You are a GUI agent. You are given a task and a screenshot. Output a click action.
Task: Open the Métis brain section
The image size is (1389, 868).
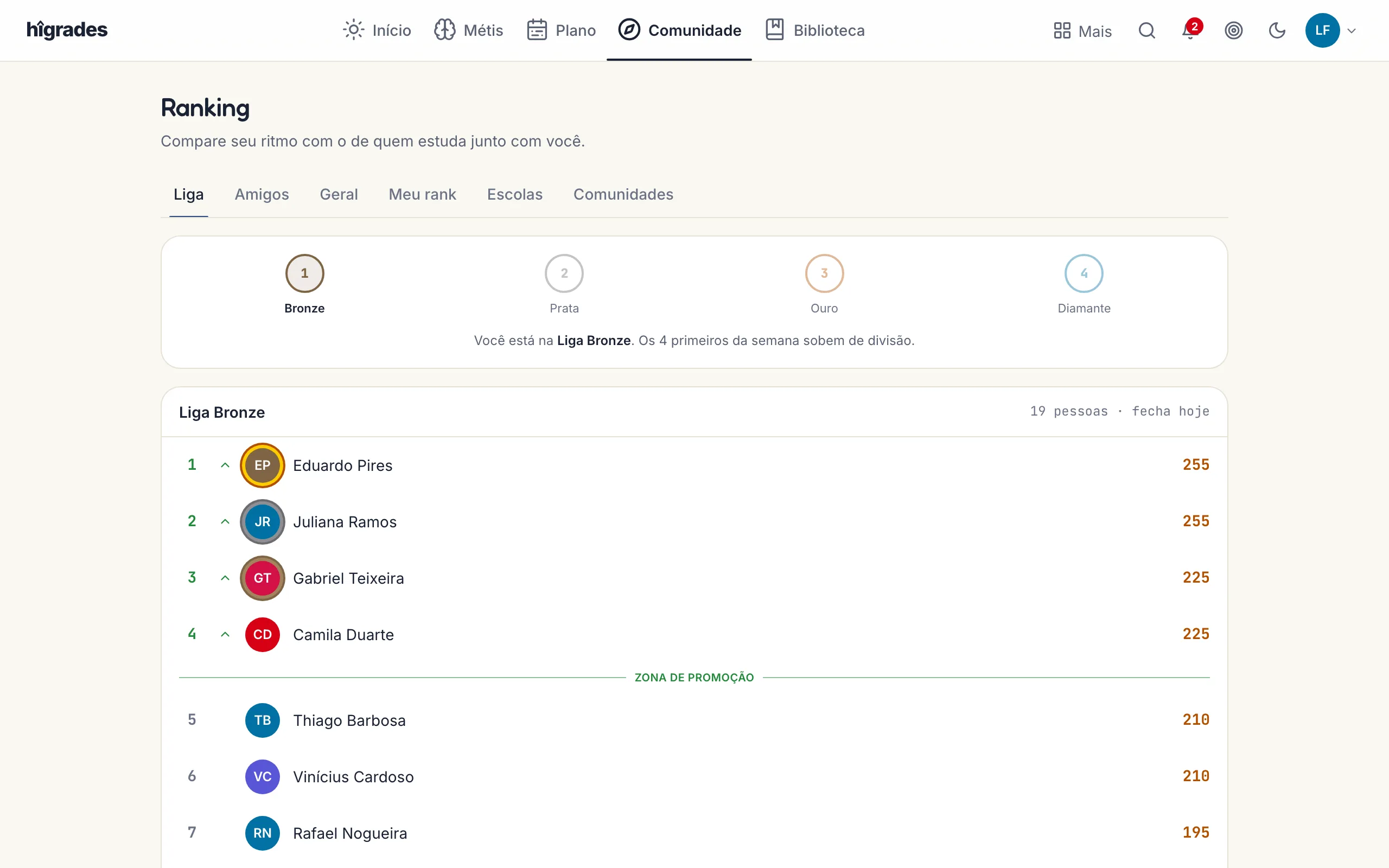[x=468, y=30]
